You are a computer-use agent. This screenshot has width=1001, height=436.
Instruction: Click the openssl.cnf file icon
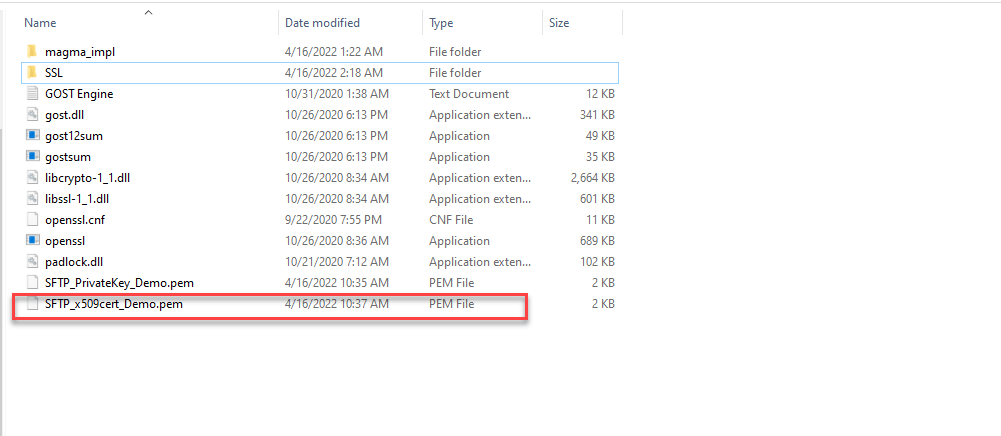point(32,219)
